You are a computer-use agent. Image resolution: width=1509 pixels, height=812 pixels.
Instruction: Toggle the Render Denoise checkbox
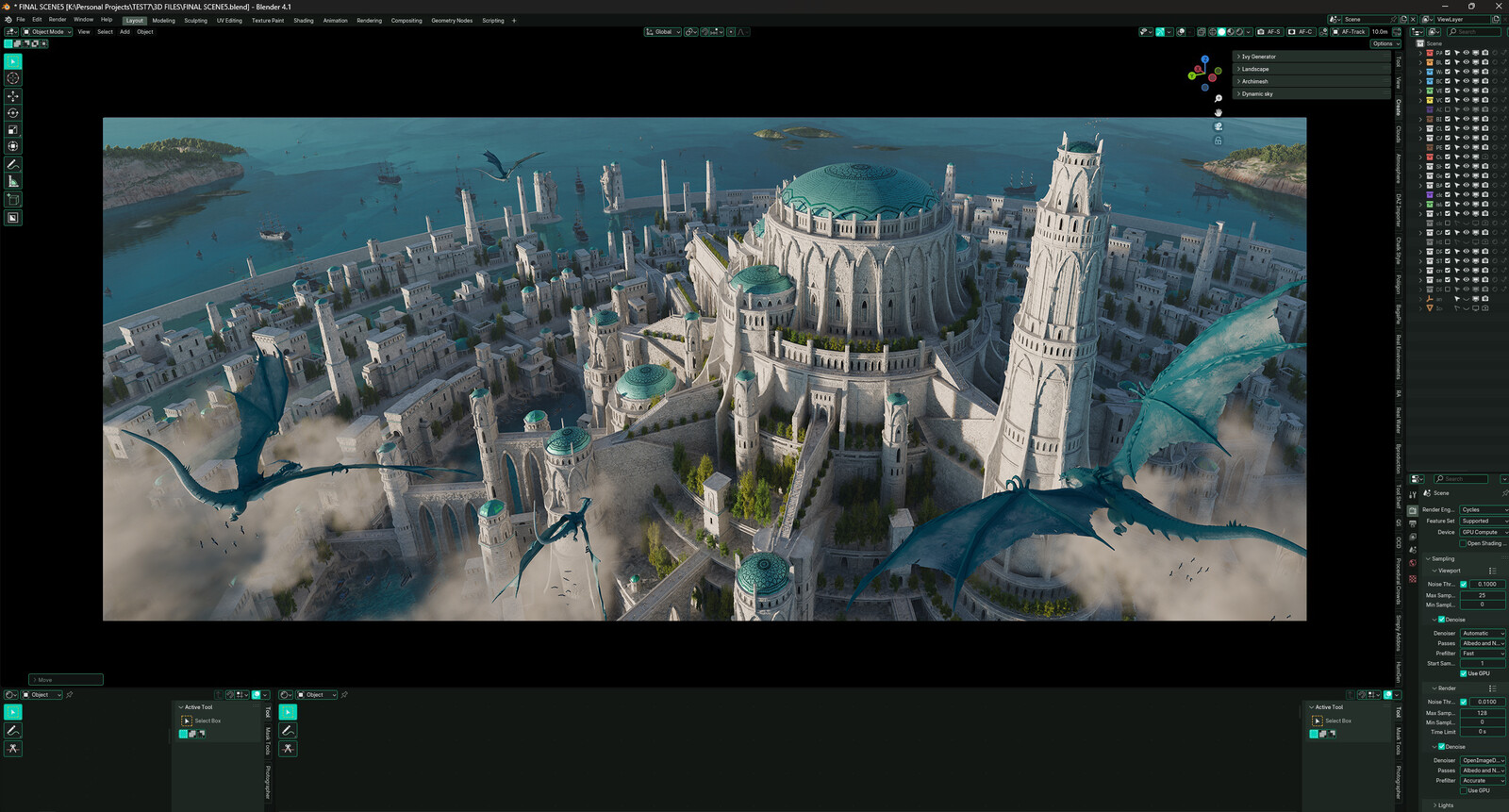click(1441, 747)
